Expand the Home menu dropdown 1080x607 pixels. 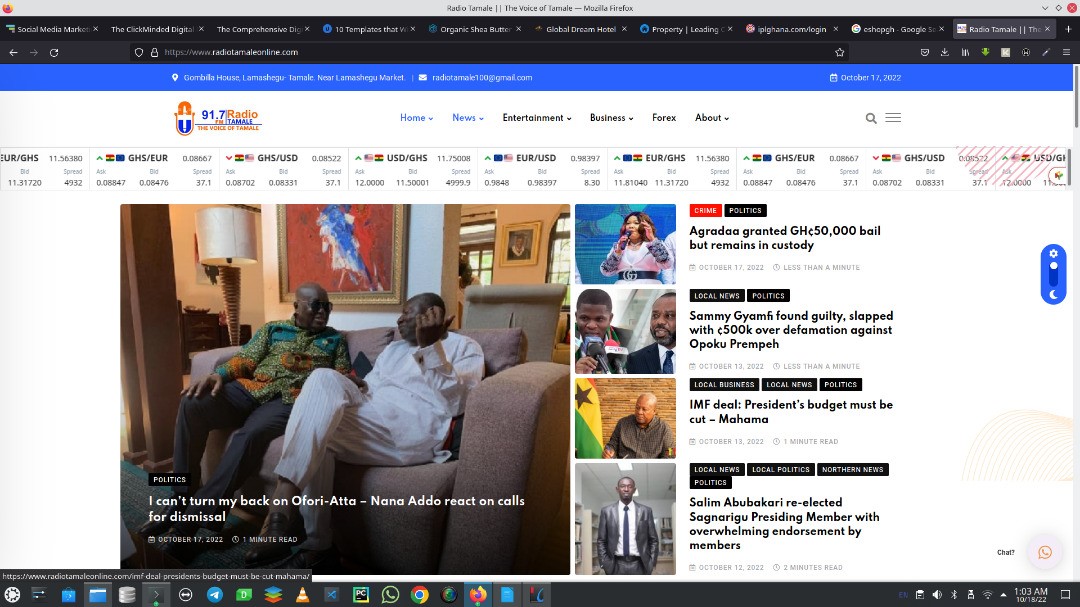[x=416, y=118]
